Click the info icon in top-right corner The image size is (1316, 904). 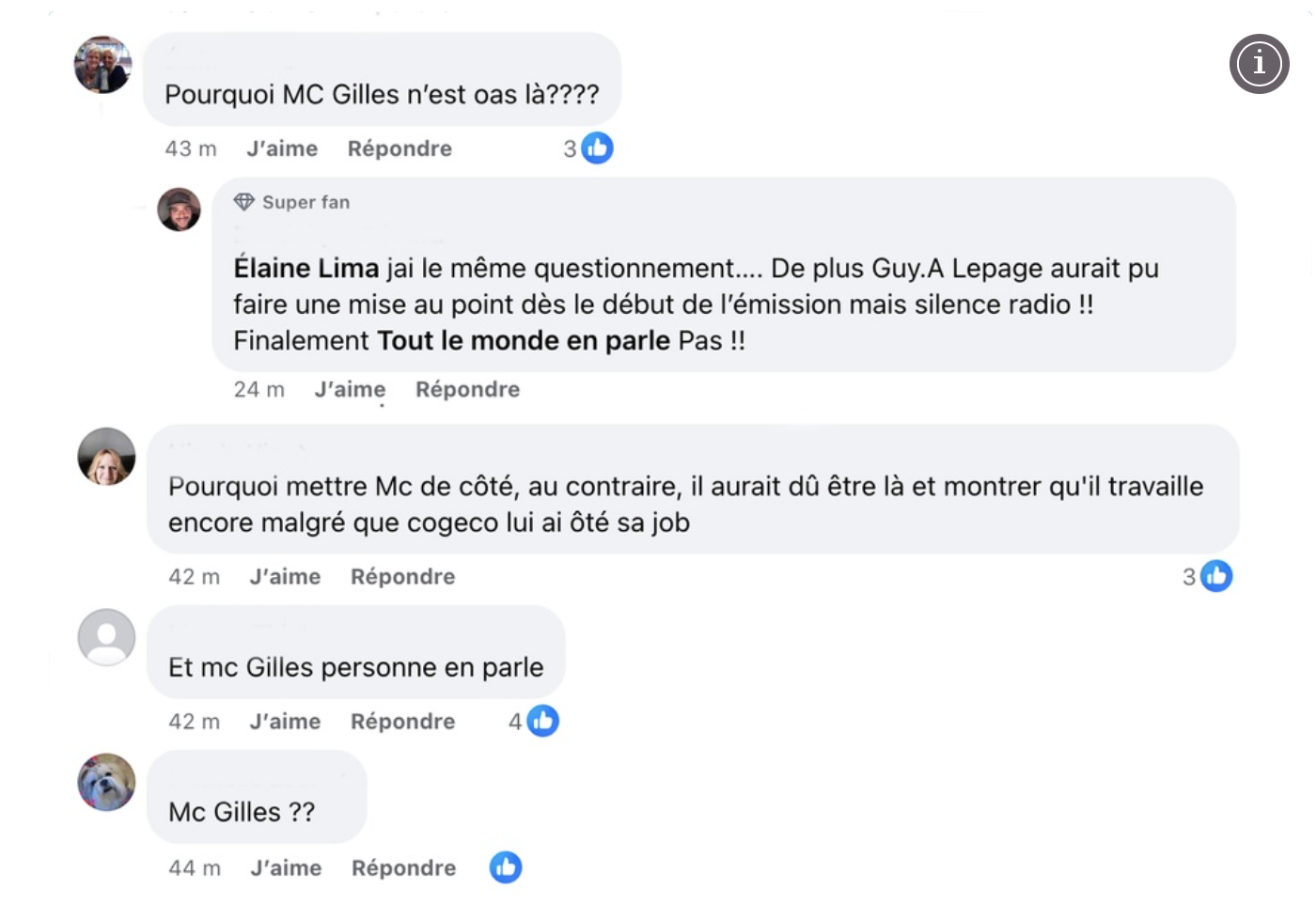(1259, 64)
